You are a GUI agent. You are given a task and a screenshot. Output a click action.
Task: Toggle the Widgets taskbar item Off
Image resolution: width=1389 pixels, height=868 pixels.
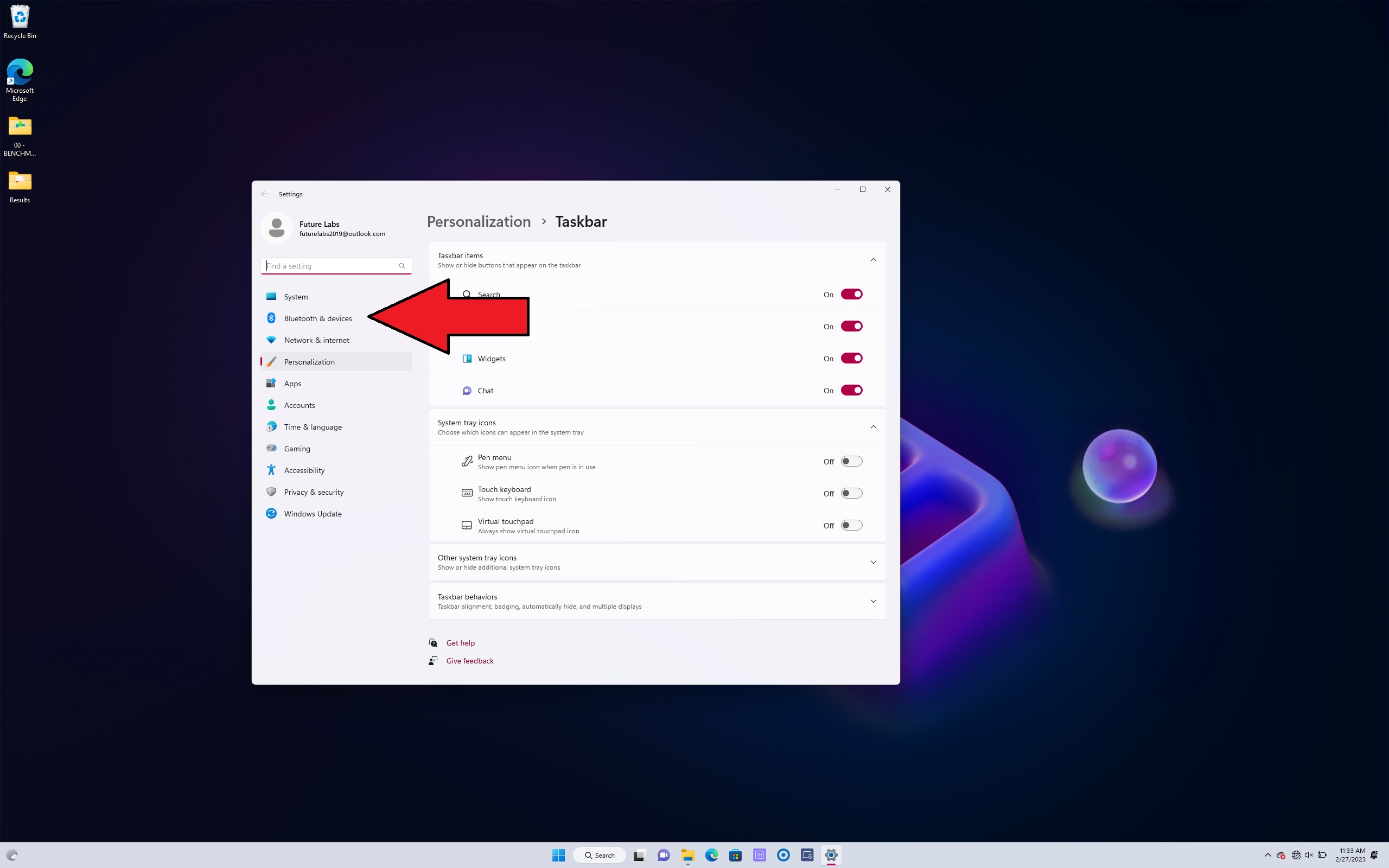852,358
